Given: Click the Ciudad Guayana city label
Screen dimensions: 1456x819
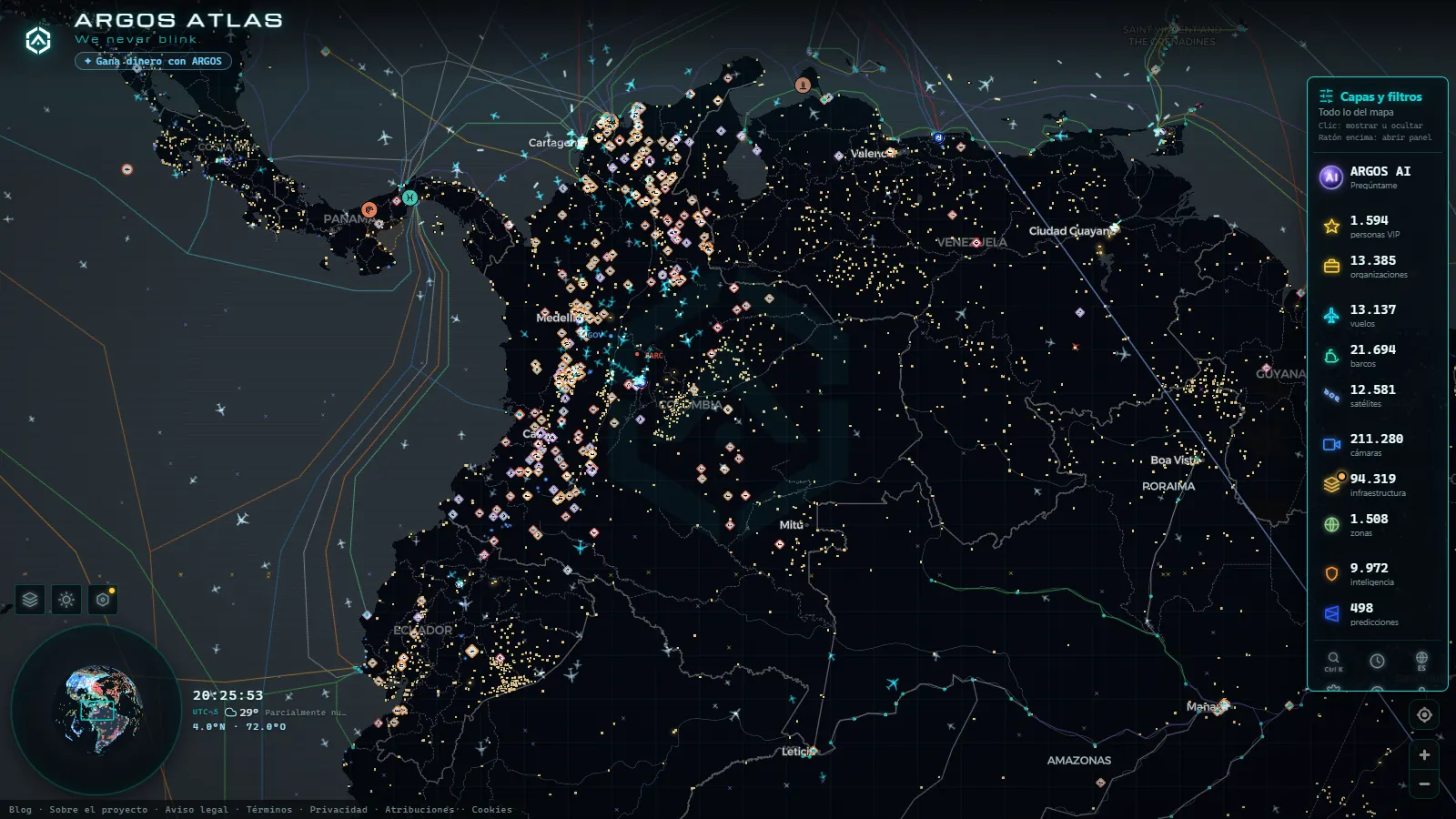Looking at the screenshot, I should pos(1070,231).
